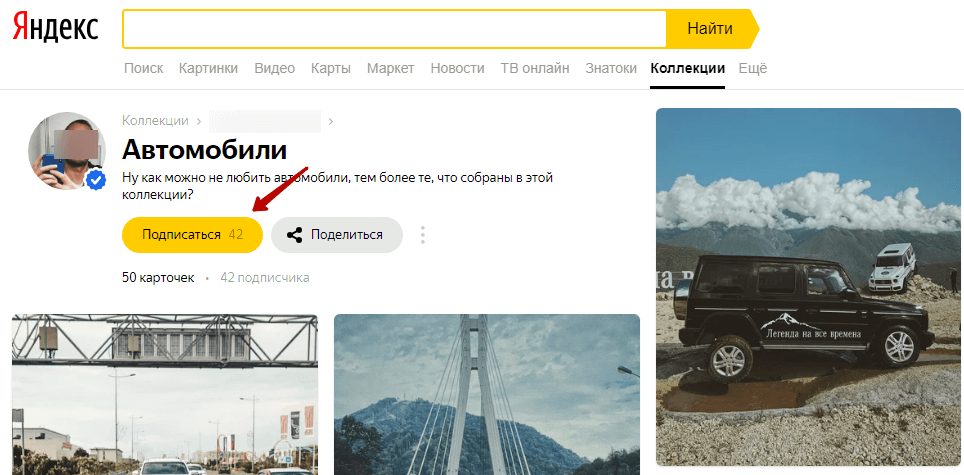This screenshot has width=964, height=475.
Task: Click the collection description text
Action: coord(338,186)
